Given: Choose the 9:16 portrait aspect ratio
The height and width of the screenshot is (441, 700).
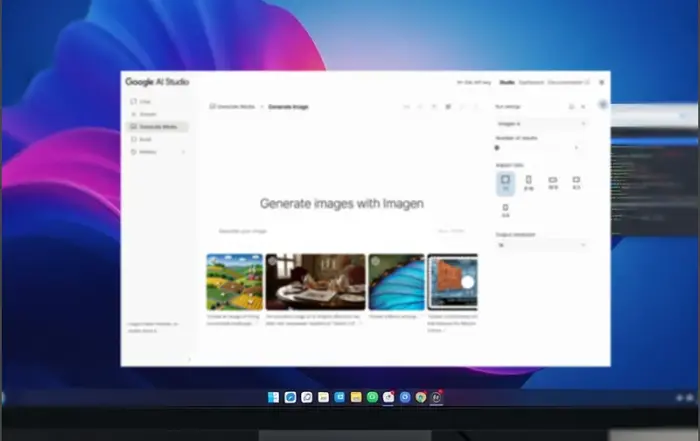Looking at the screenshot, I should click(528, 182).
